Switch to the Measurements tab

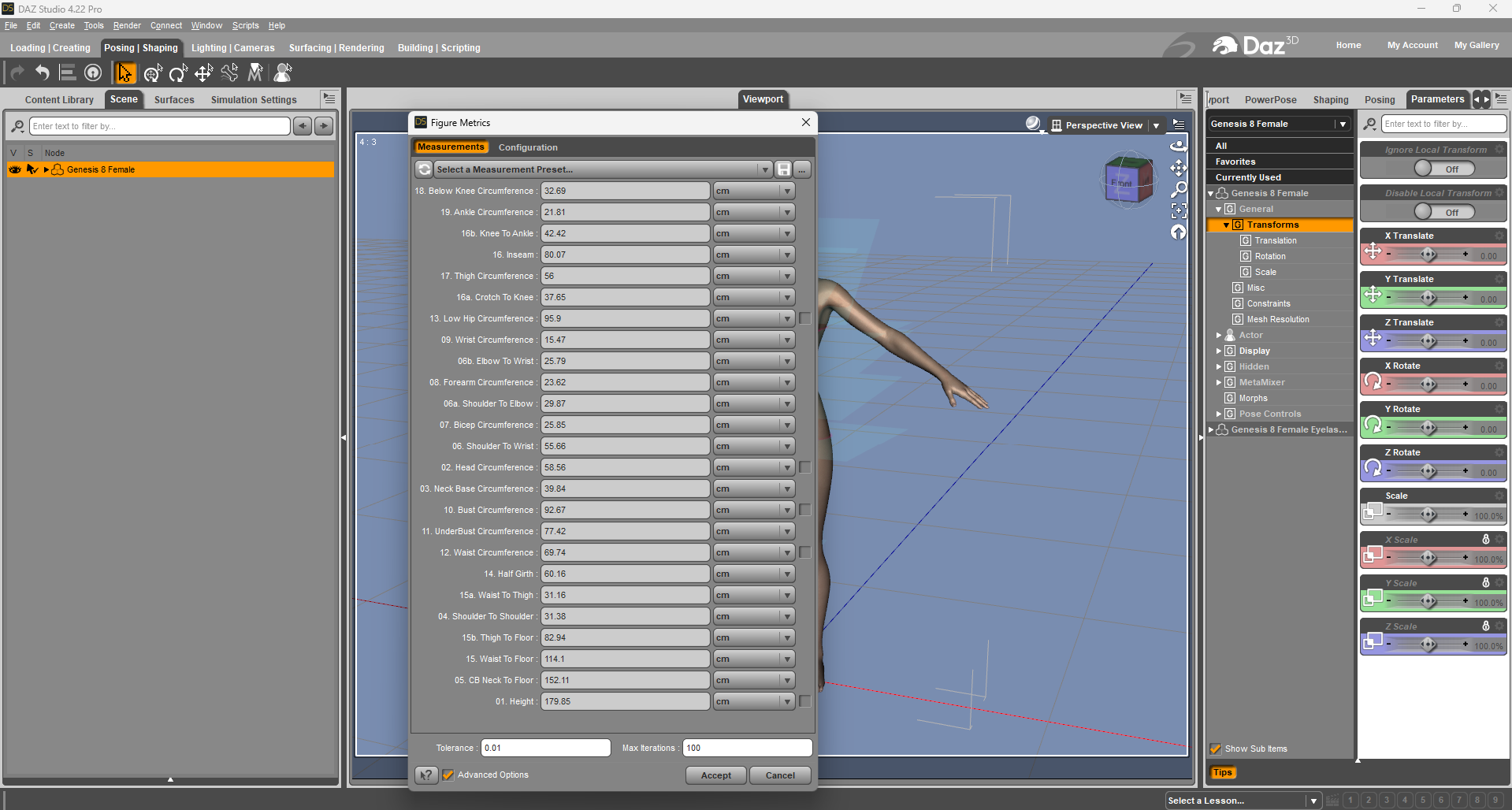451,147
